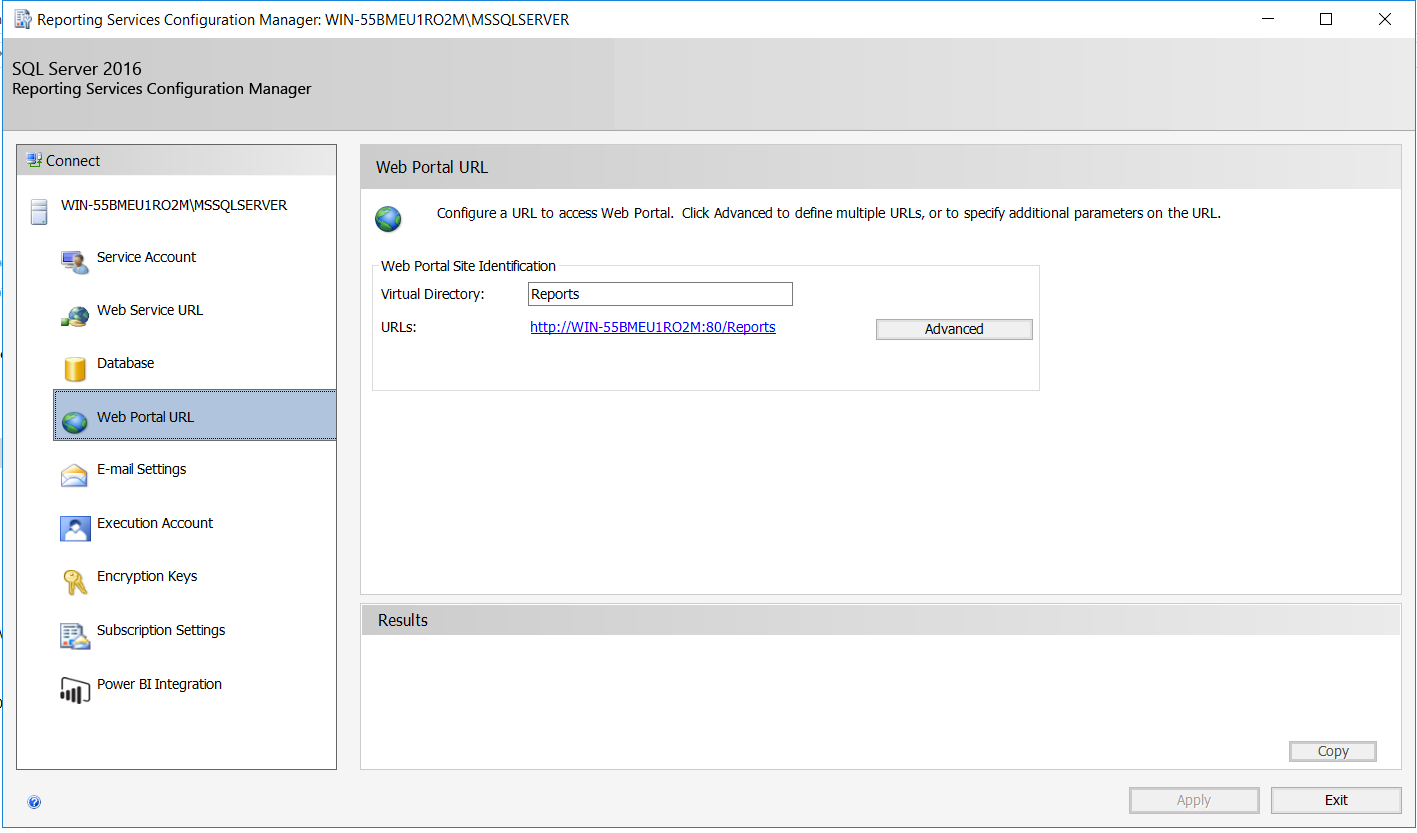
Task: Open E-mail Settings via envelope icon
Action: (75, 475)
